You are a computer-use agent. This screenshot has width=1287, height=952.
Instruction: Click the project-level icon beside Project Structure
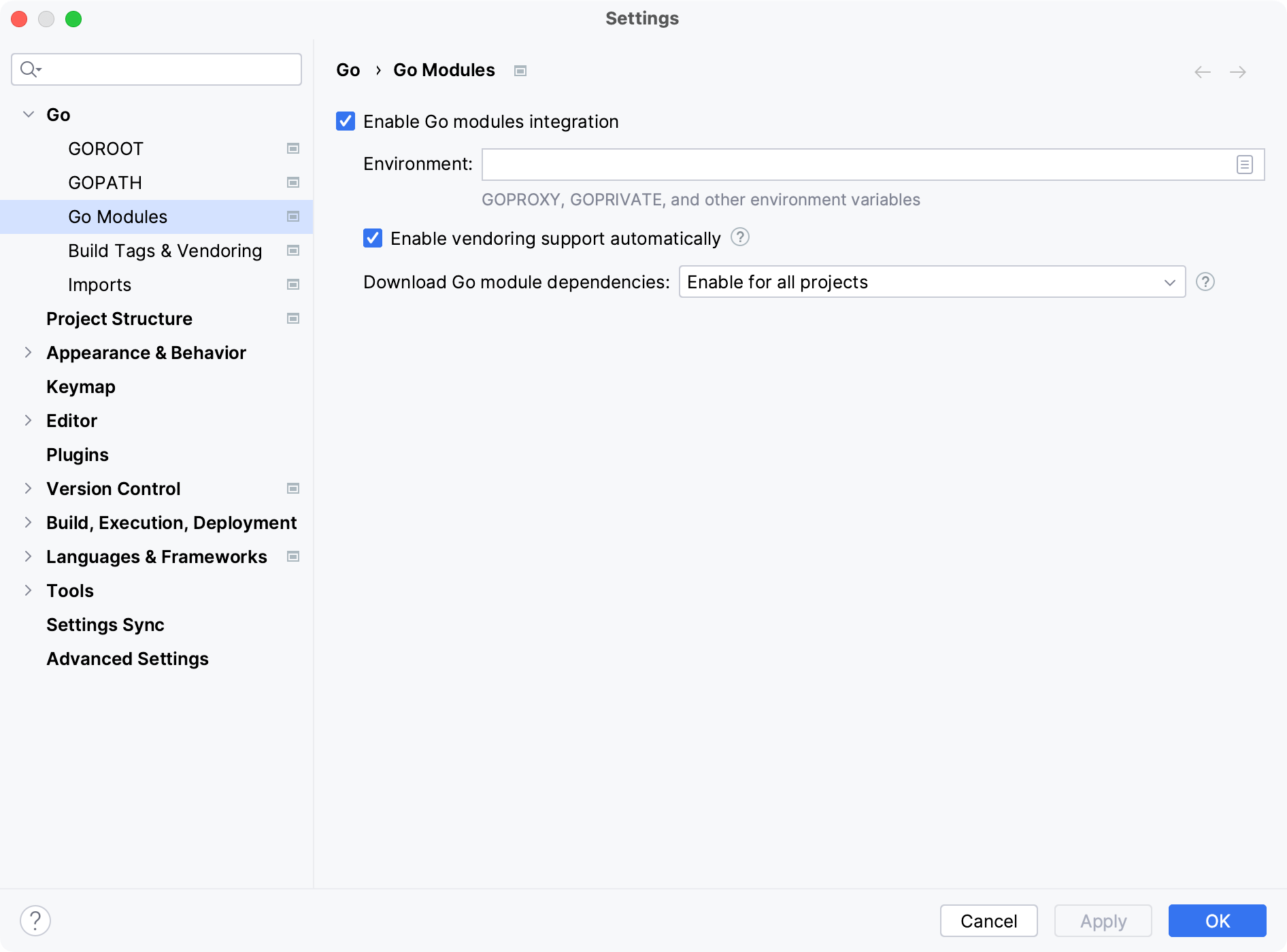(x=293, y=318)
